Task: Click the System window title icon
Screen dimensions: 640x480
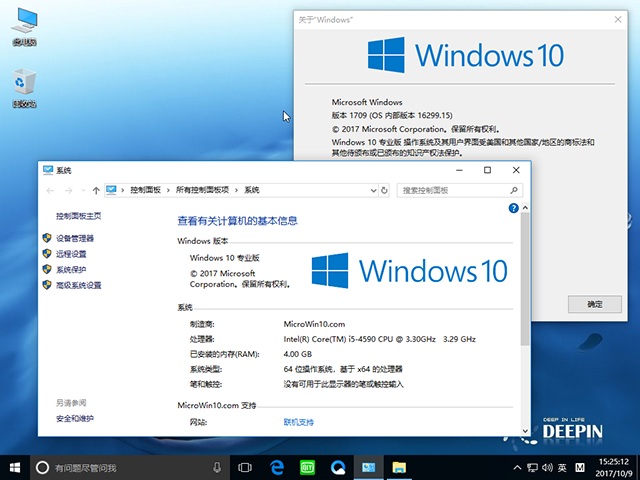Action: pos(48,170)
